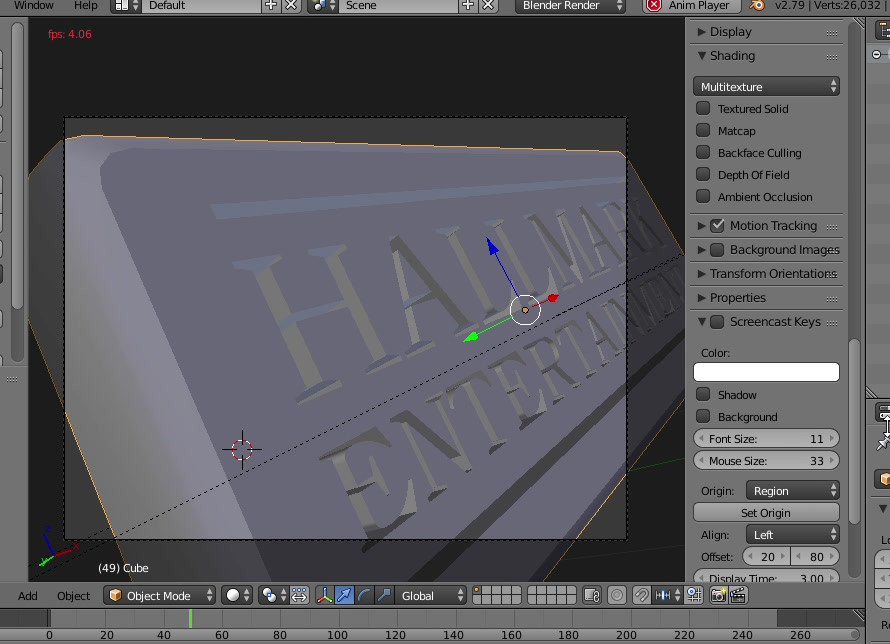The height and width of the screenshot is (644, 890).
Task: Click OpenGL render camera icon
Action: 718,595
